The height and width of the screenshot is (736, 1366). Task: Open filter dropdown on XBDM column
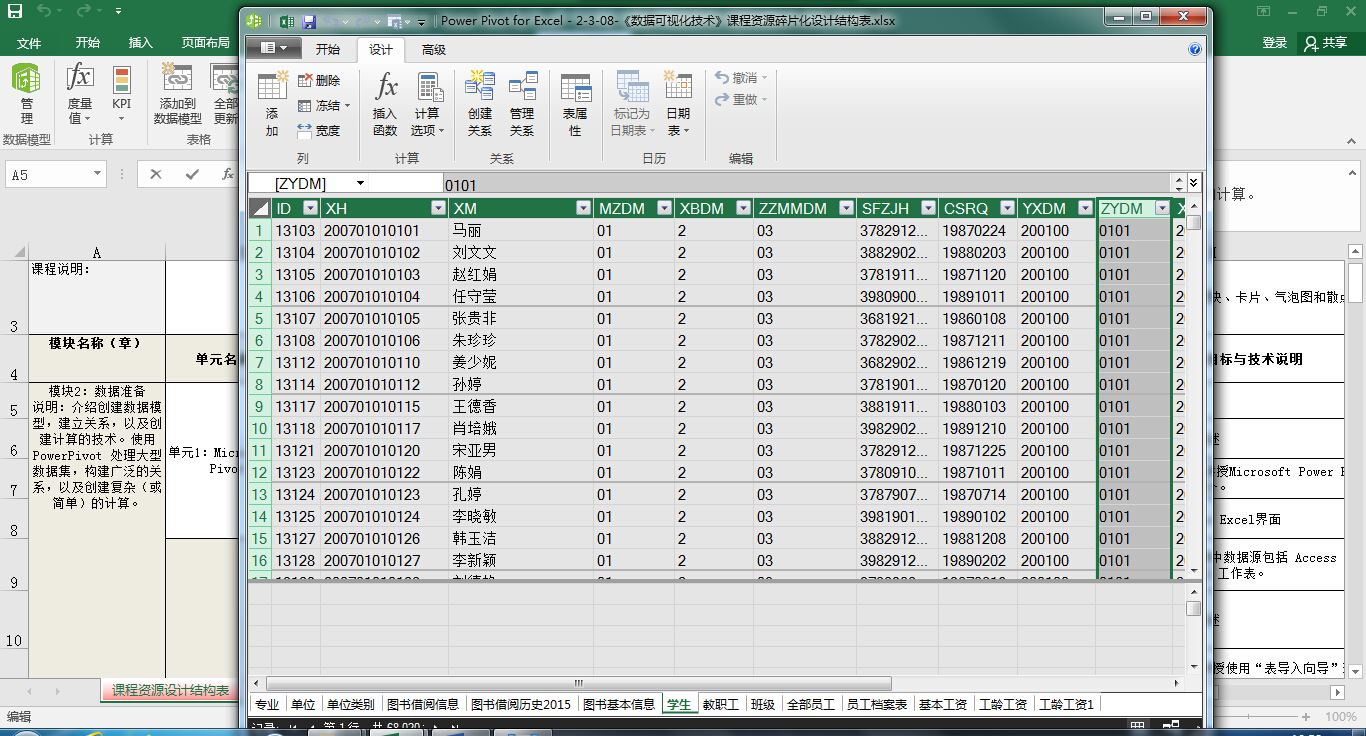[x=743, y=208]
